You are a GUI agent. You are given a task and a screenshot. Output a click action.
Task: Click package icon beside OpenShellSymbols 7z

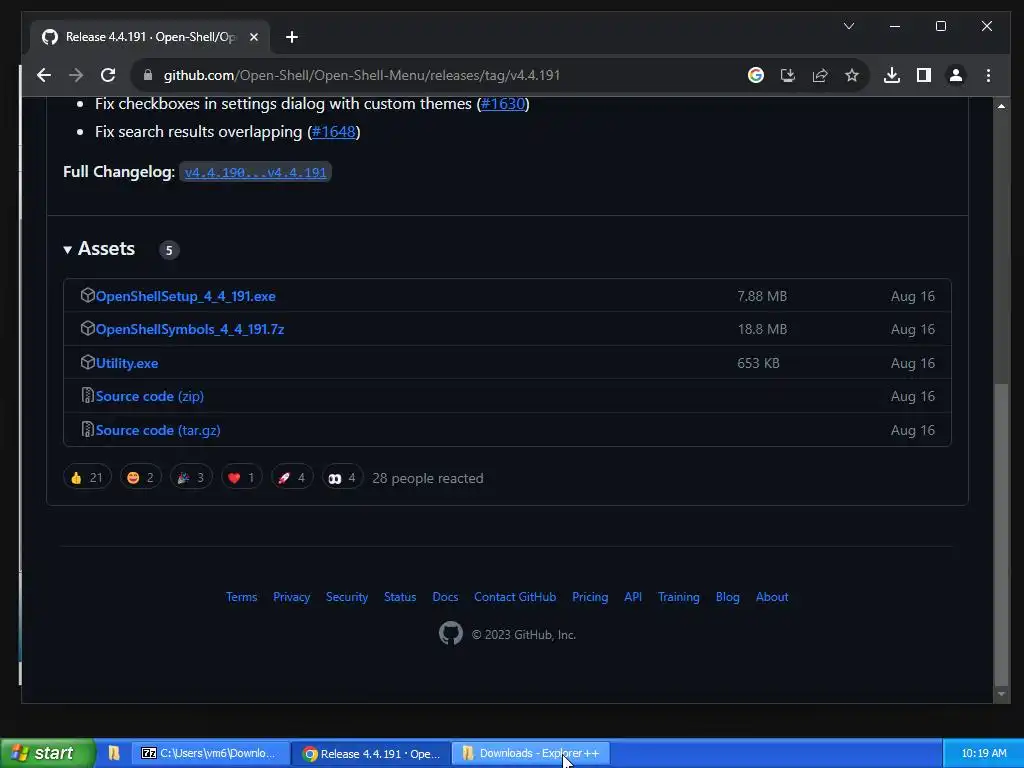pyautogui.click(x=88, y=328)
